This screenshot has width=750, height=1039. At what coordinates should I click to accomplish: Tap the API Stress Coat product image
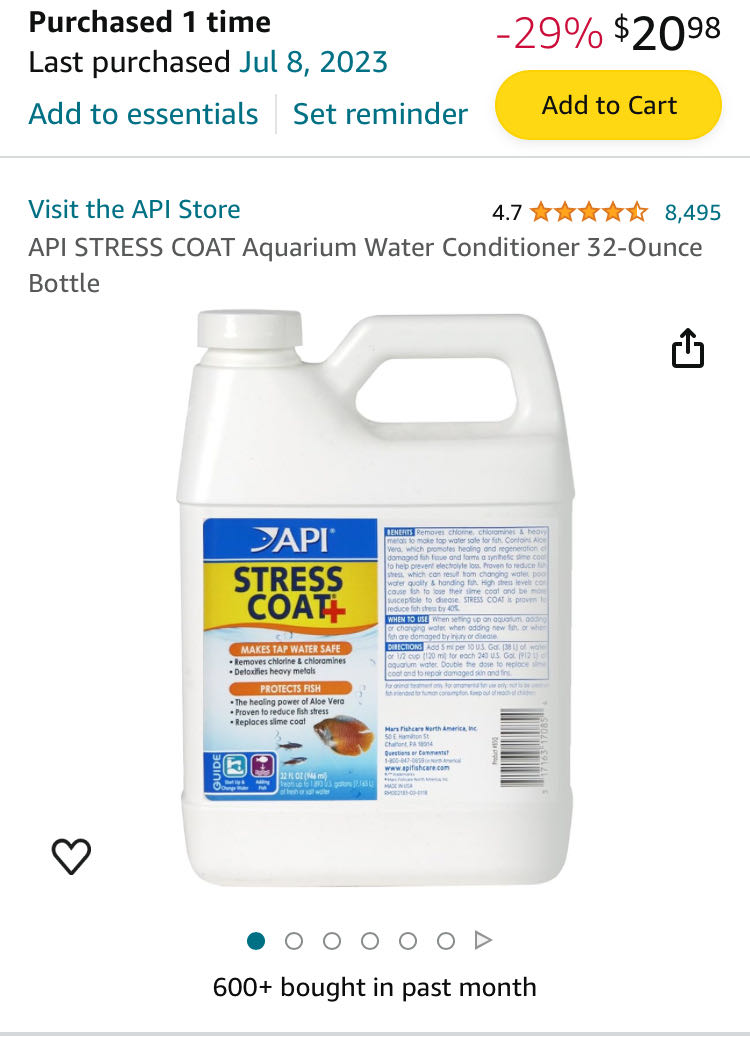click(x=375, y=600)
